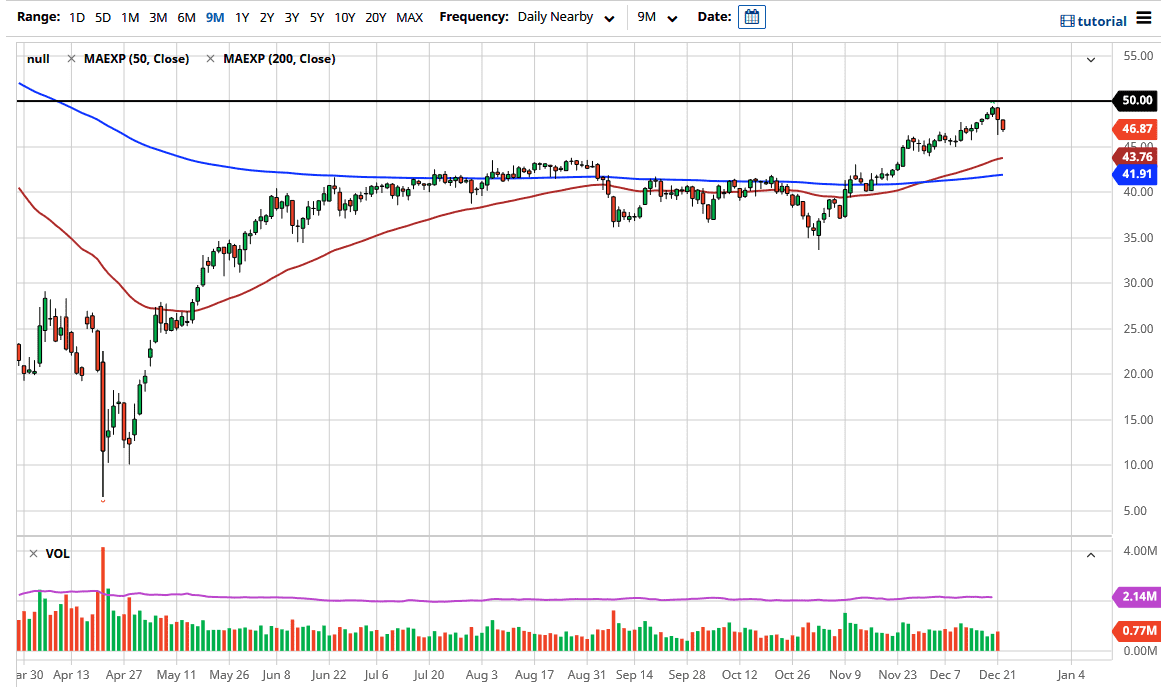Remove the MAEXP (200, Close) overlay
The image size is (1161, 694).
pyautogui.click(x=209, y=58)
